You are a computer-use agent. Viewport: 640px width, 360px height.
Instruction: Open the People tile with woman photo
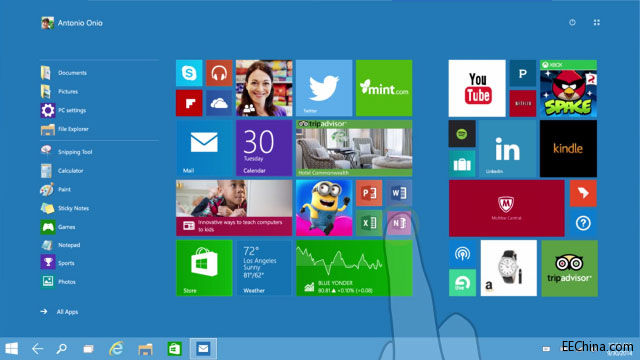click(264, 88)
